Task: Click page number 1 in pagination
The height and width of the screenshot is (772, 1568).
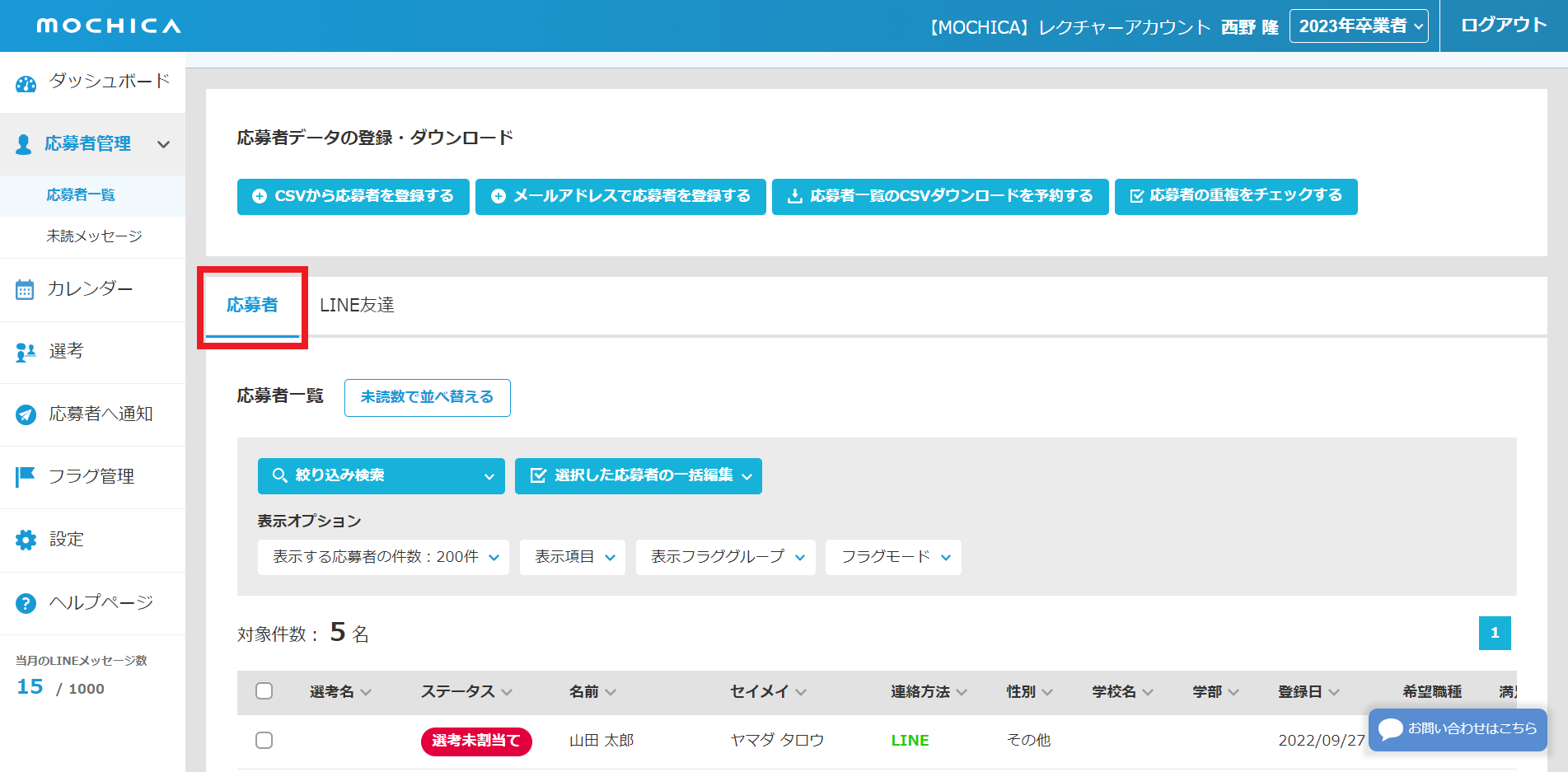Action: click(x=1494, y=633)
